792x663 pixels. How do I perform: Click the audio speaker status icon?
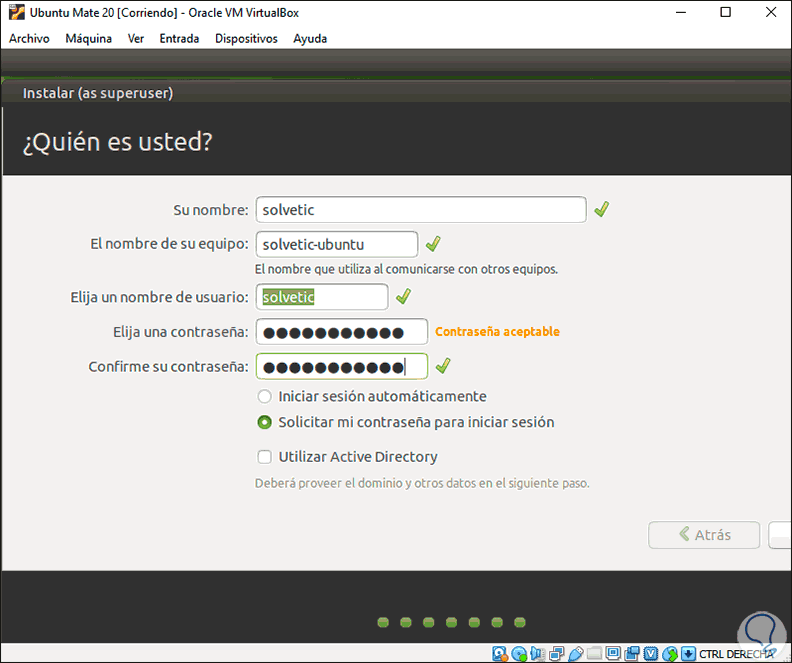coord(537,654)
